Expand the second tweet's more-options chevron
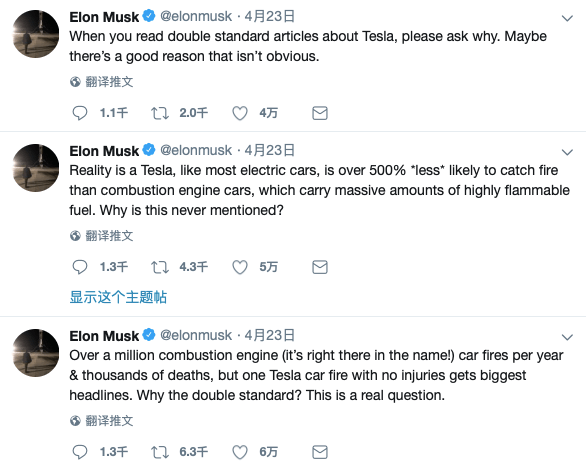The height and width of the screenshot is (473, 586). 567,152
